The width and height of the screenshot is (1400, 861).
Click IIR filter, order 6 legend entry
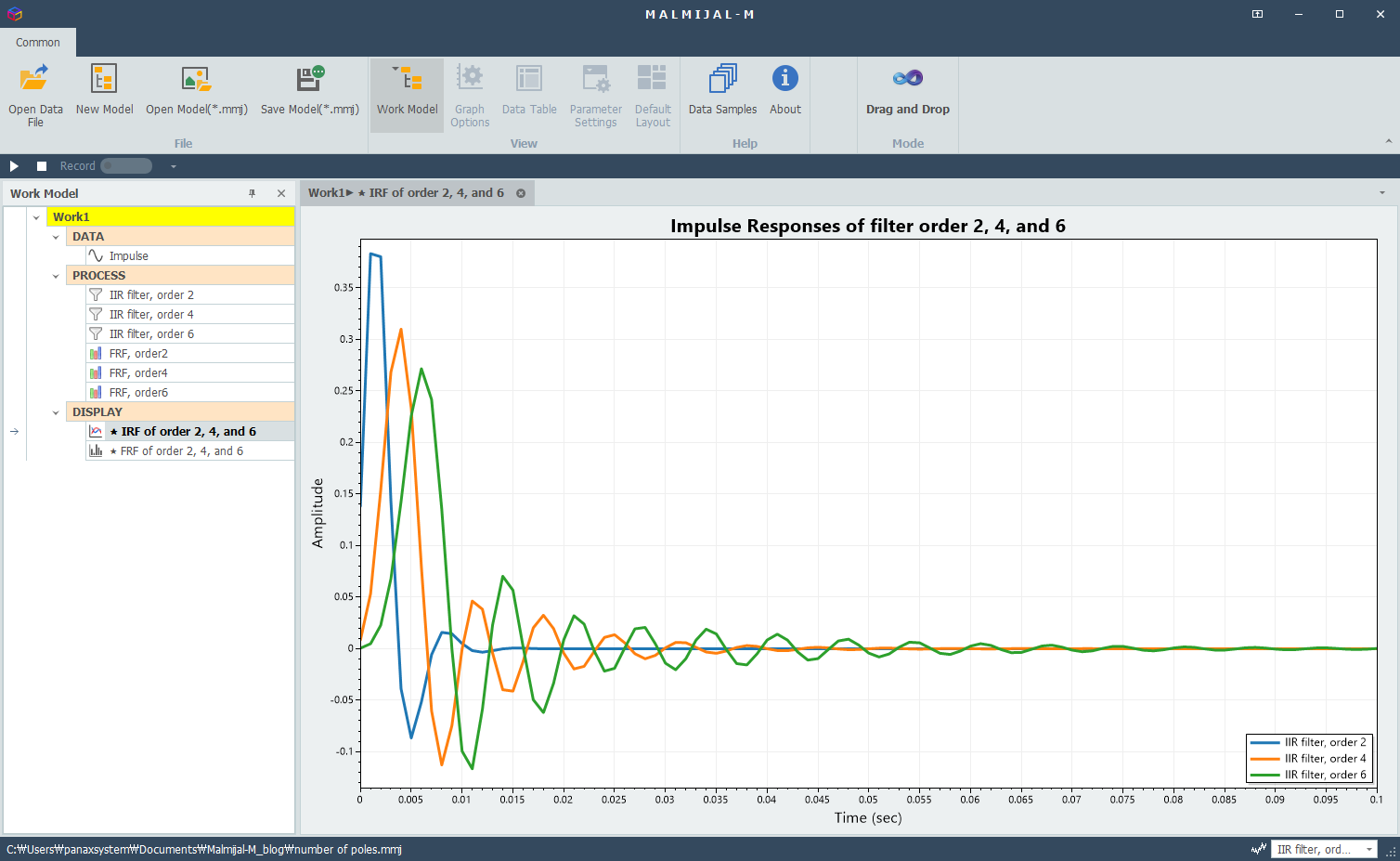click(1309, 775)
